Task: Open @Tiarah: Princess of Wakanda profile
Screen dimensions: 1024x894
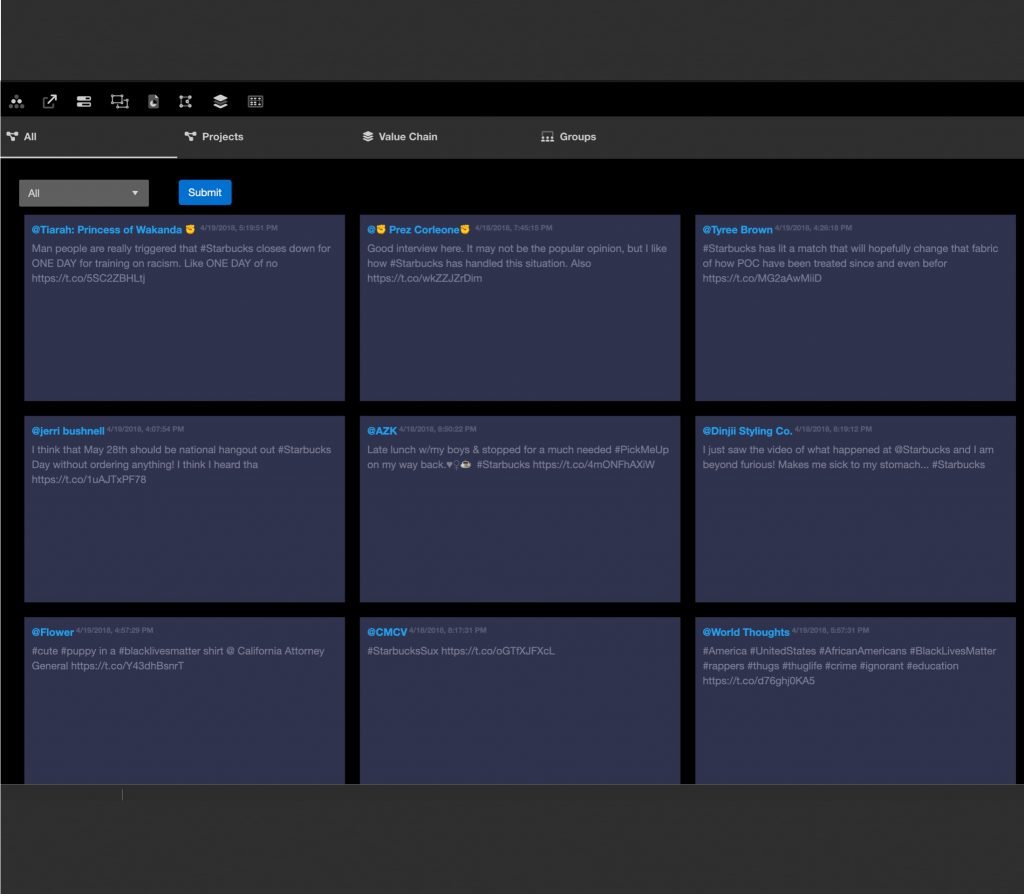Action: click(106, 230)
